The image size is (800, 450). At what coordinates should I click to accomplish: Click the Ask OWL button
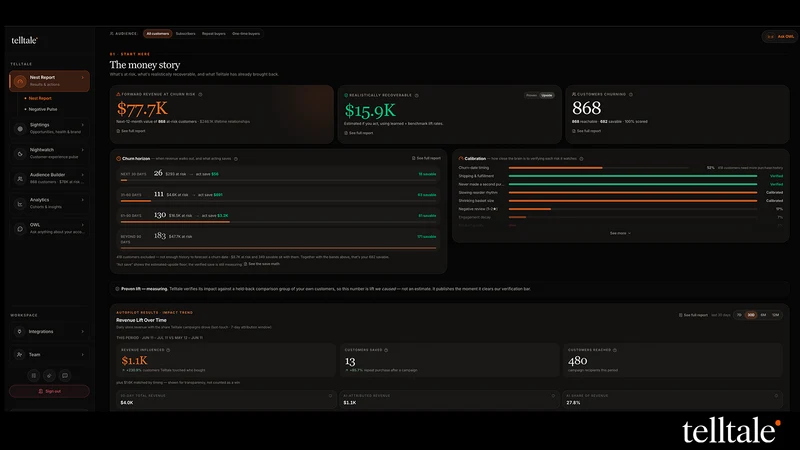pos(781,37)
